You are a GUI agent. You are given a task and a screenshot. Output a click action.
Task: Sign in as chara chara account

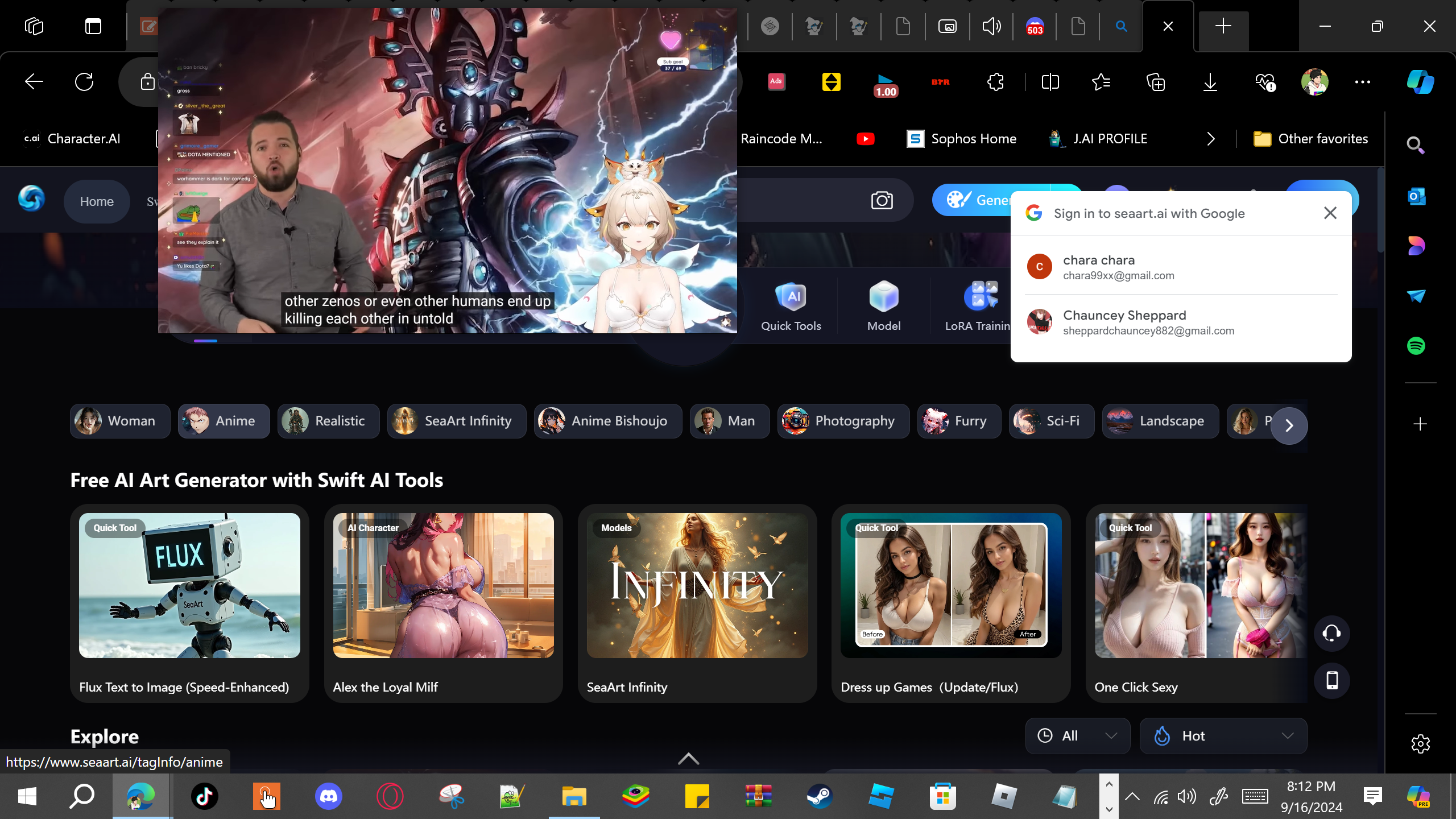point(1181,267)
